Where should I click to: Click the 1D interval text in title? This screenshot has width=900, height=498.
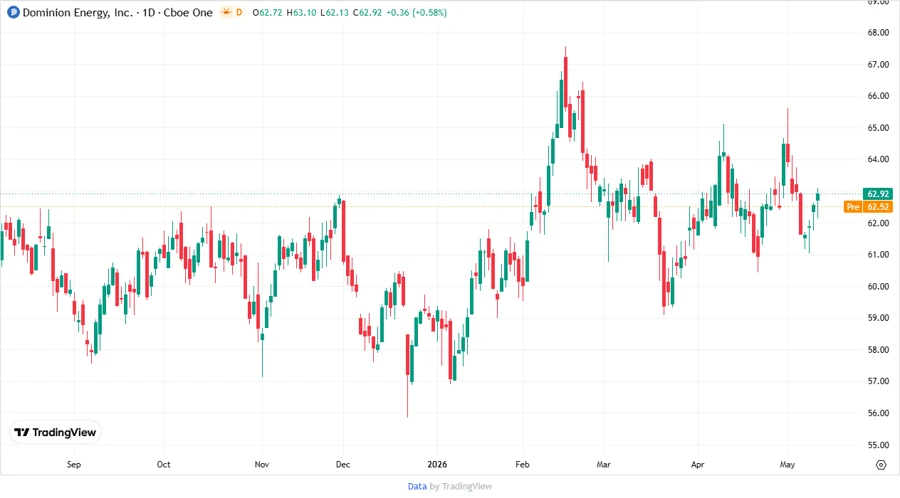(x=149, y=12)
